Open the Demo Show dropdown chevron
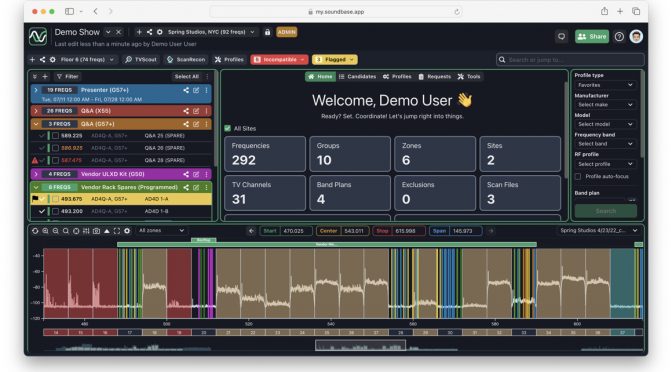The width and height of the screenshot is (672, 372). point(108,32)
